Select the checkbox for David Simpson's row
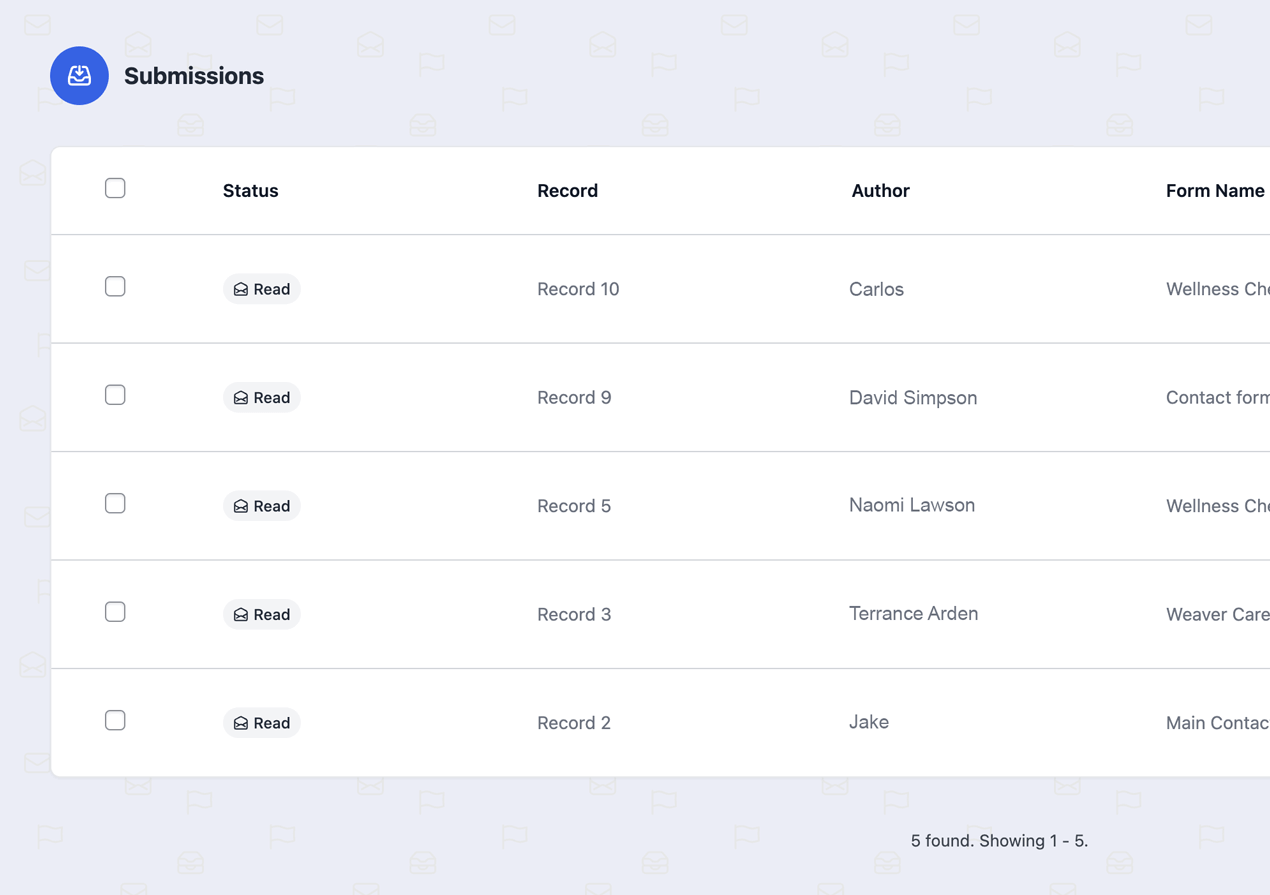Viewport: 1270px width, 895px height. [x=115, y=395]
